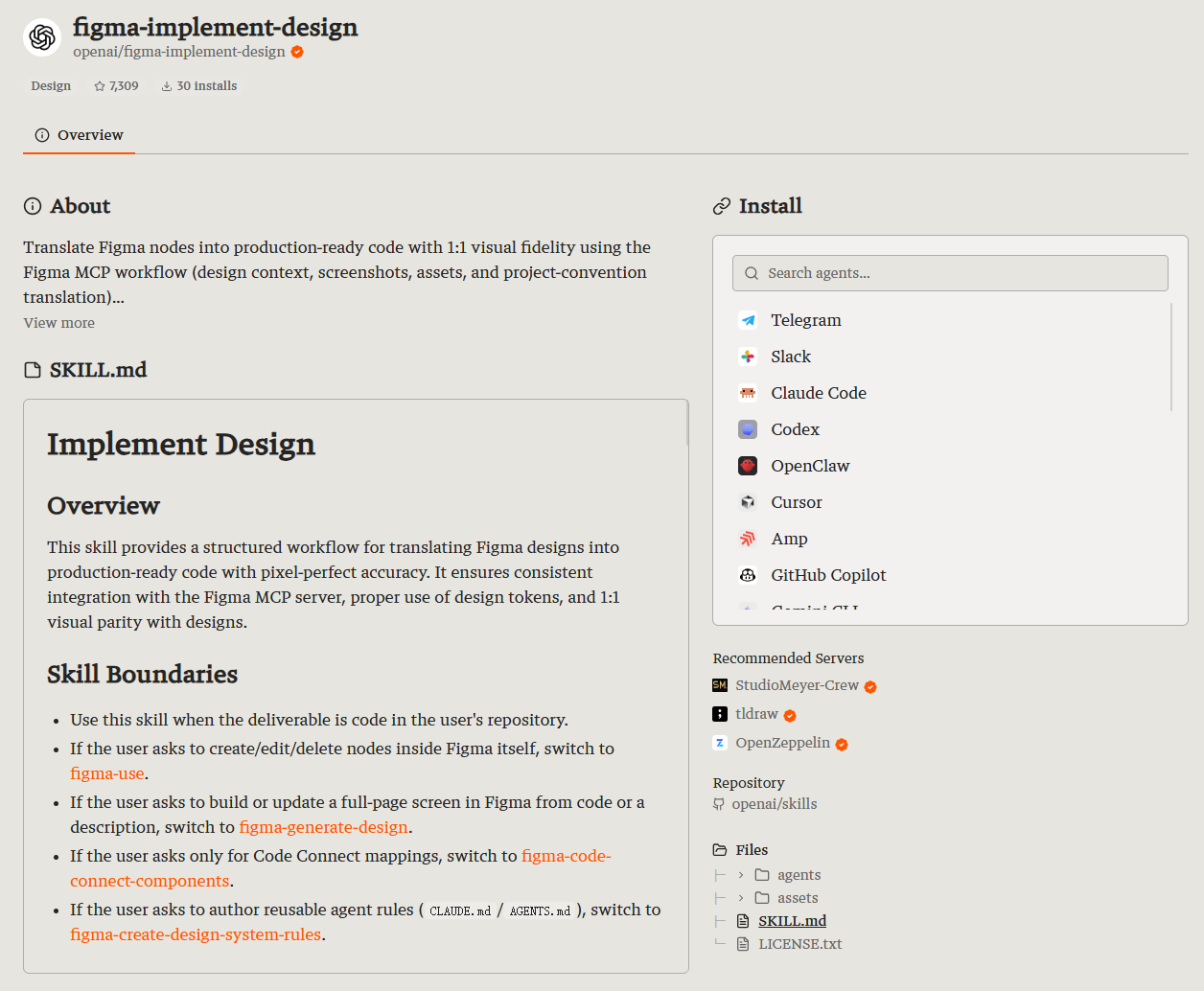This screenshot has height=991, width=1204.
Task: Click the Implement Design heading
Action: click(181, 445)
